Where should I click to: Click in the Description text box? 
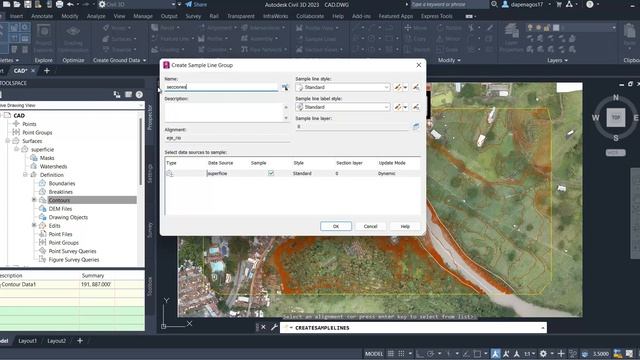pos(224,112)
